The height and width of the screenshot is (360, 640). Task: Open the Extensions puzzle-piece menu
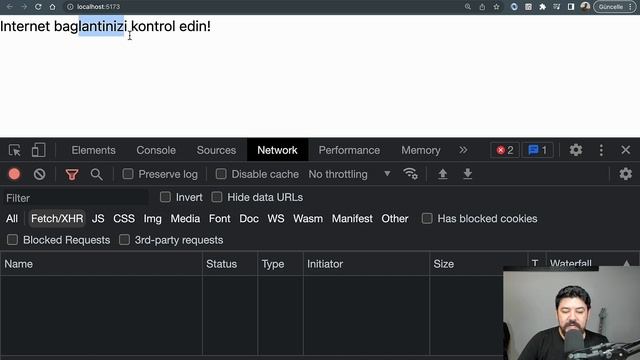pos(542,7)
